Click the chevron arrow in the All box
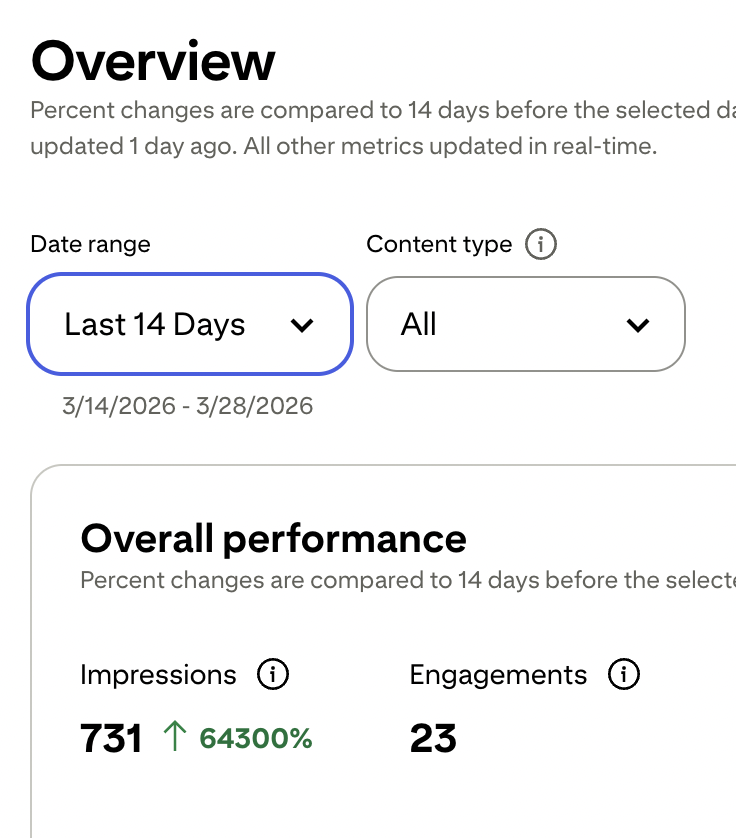 tap(638, 325)
